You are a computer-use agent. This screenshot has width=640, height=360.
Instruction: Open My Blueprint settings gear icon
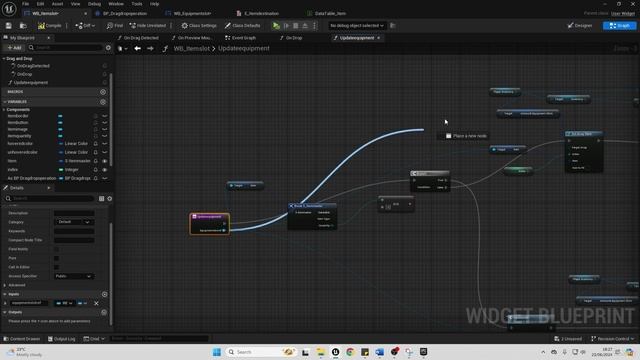pyautogui.click(x=108, y=48)
